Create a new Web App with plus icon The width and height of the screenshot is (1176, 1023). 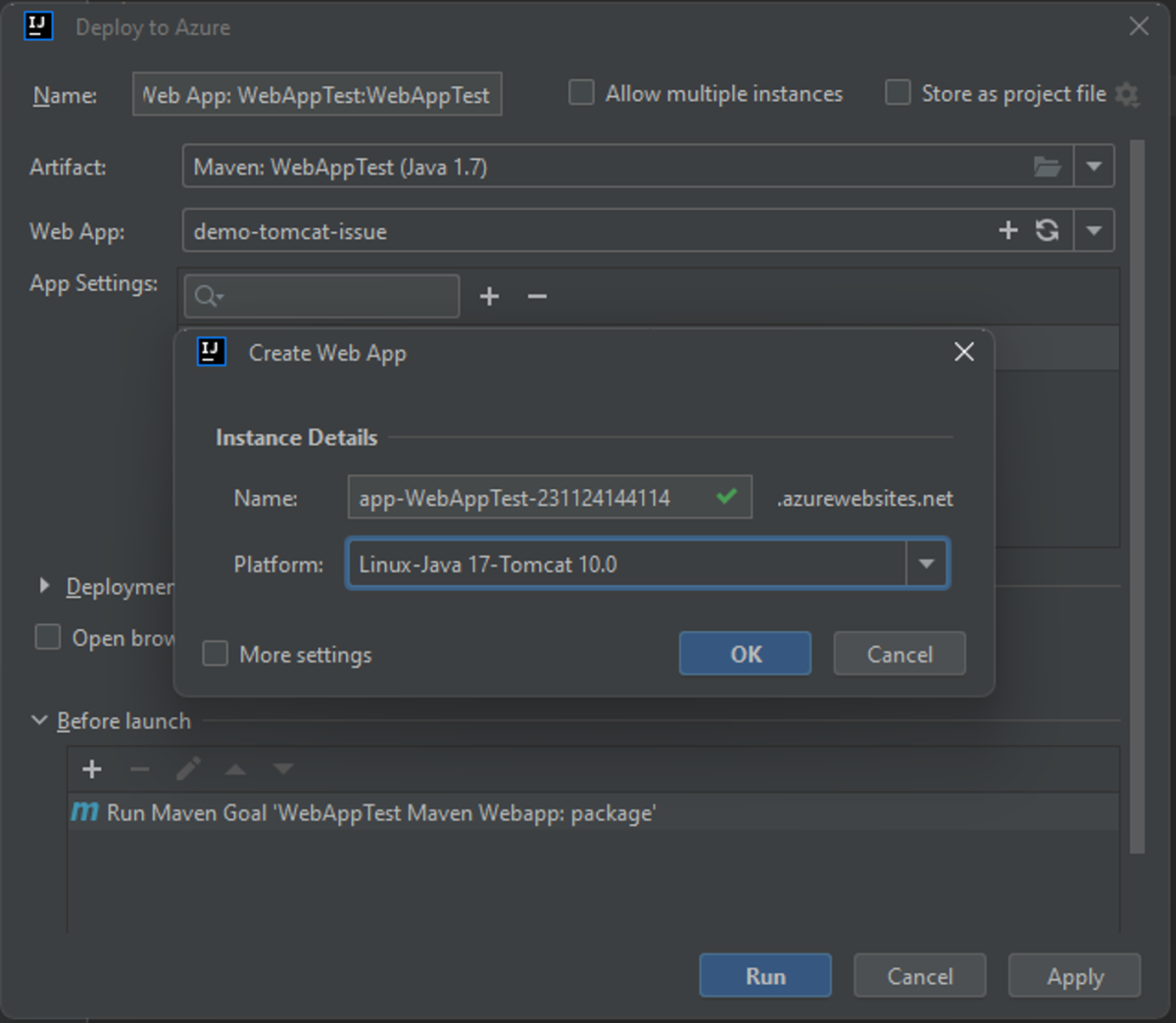pos(1007,230)
